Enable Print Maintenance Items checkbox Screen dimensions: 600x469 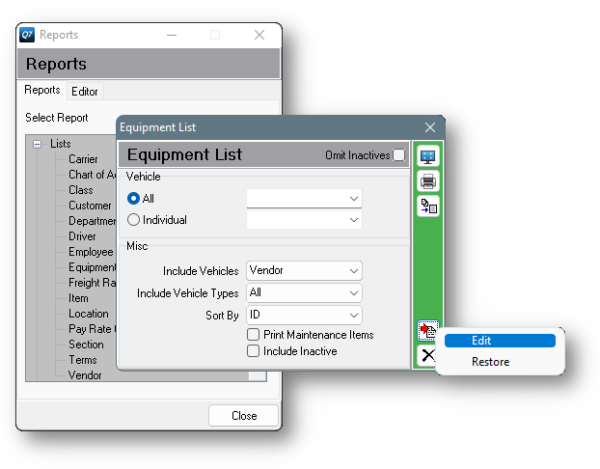pyautogui.click(x=254, y=335)
